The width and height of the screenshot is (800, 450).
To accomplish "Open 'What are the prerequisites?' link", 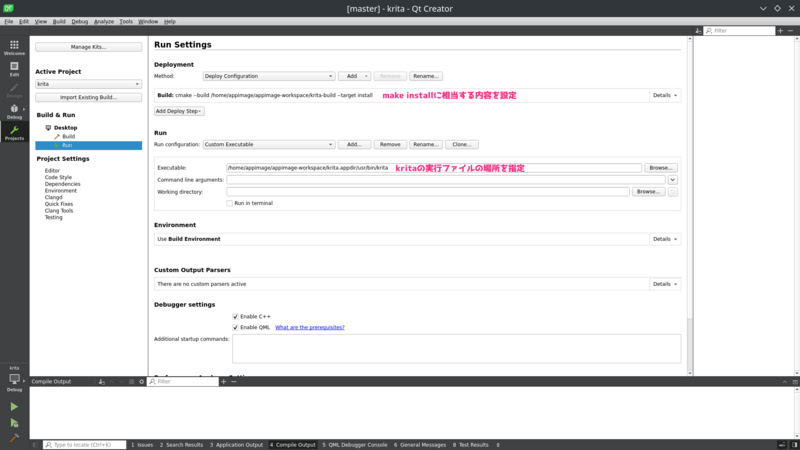I will 310,328.
